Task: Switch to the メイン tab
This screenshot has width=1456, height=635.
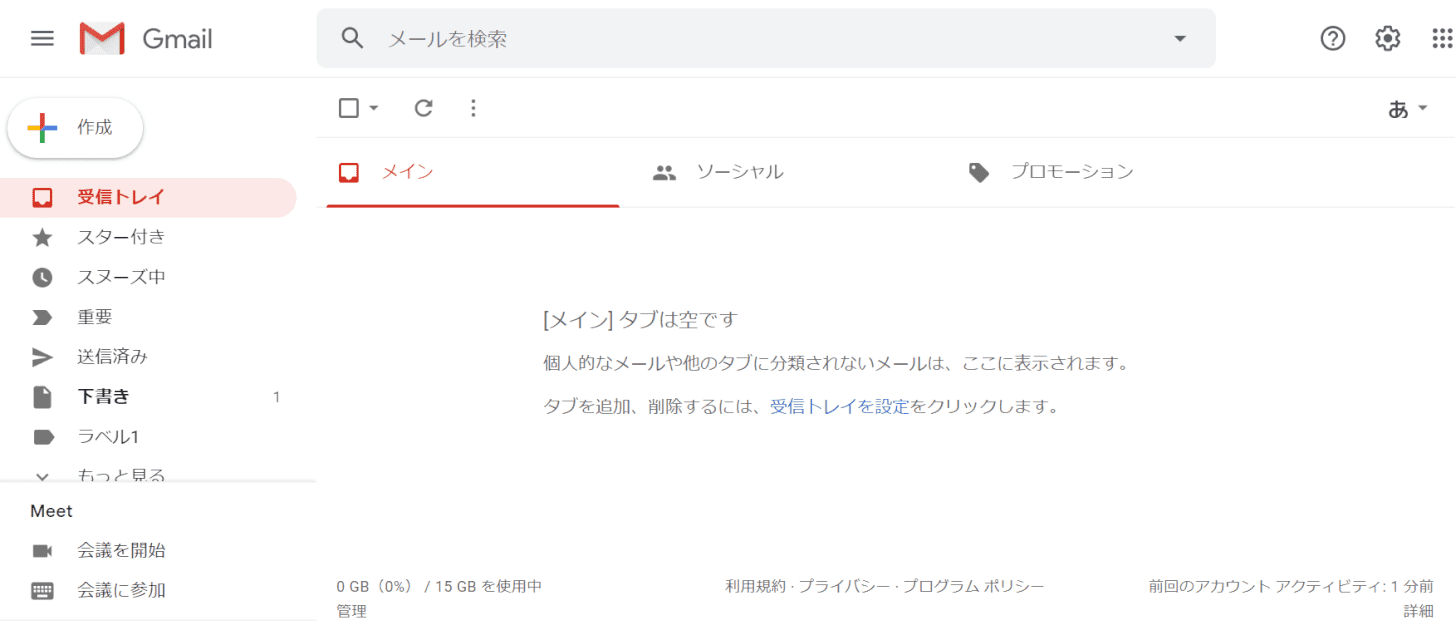Action: 473,172
